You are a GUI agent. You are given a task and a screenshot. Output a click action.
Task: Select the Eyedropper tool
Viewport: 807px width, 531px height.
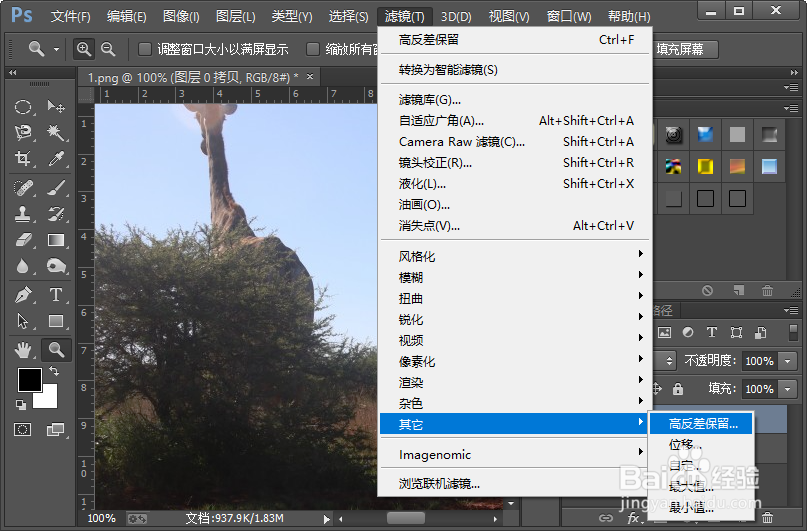tap(56, 158)
